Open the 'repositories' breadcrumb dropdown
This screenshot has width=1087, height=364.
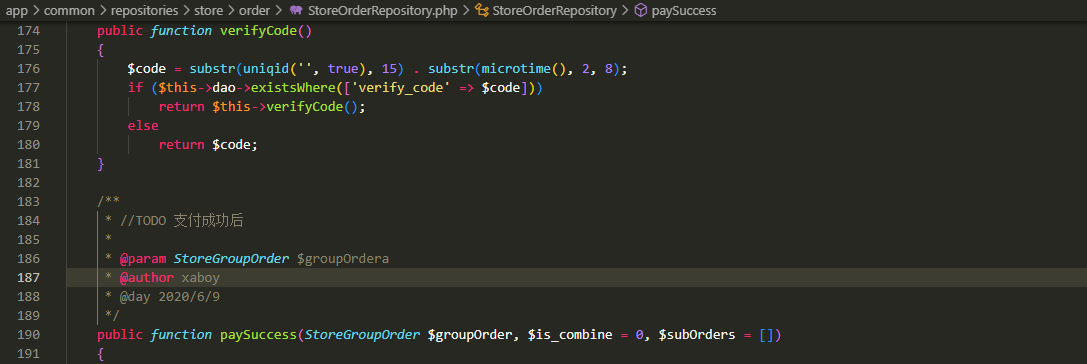[x=144, y=10]
